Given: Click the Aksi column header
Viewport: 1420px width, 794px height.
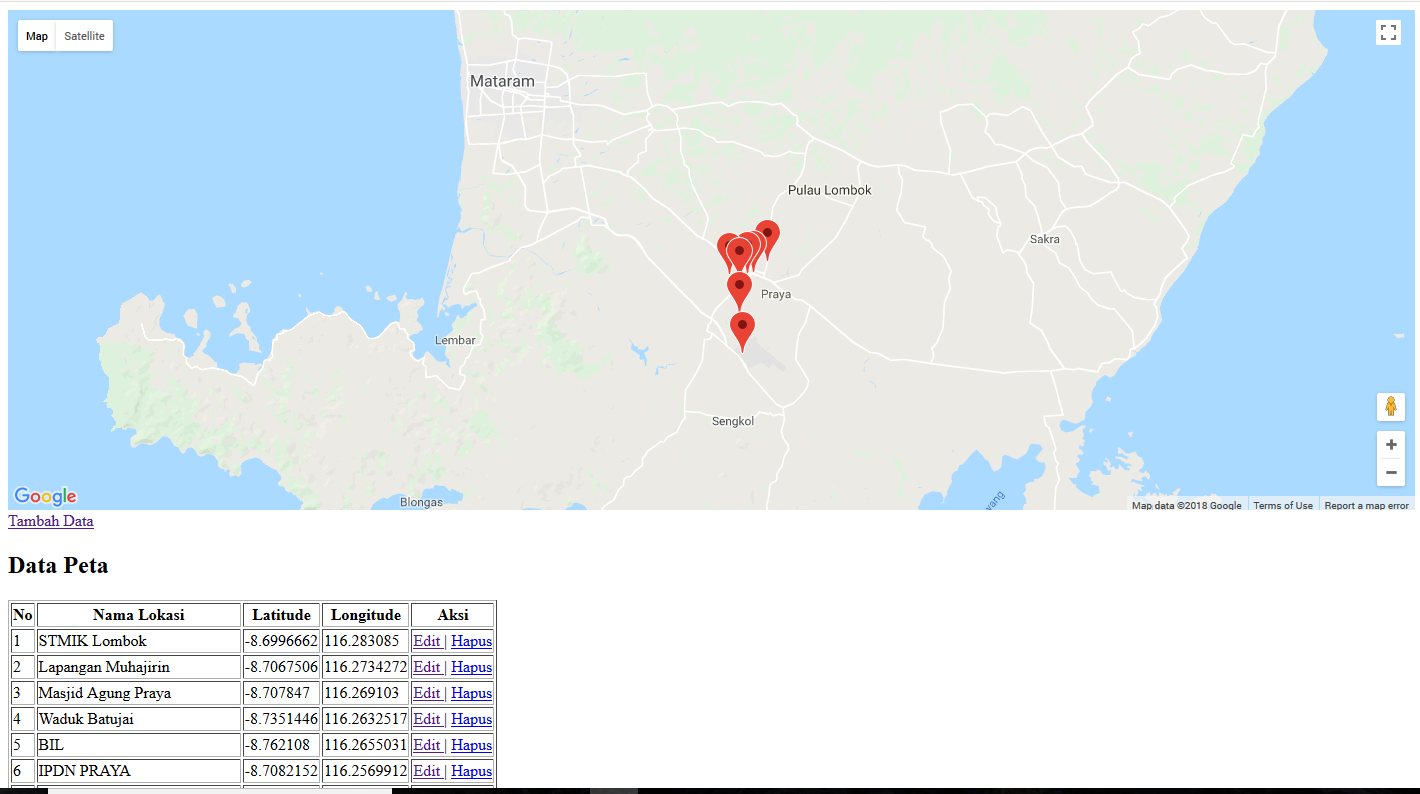Looking at the screenshot, I should (x=453, y=615).
